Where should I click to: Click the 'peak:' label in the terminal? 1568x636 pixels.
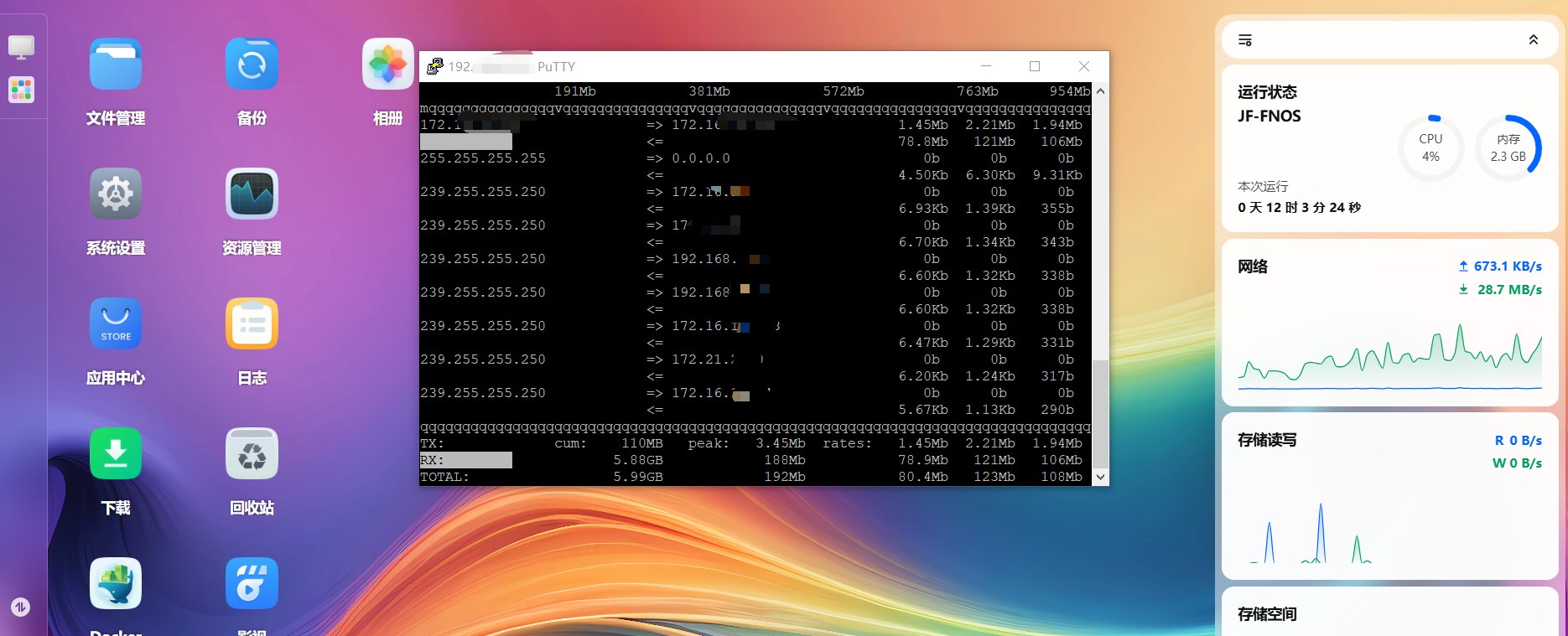[x=709, y=443]
